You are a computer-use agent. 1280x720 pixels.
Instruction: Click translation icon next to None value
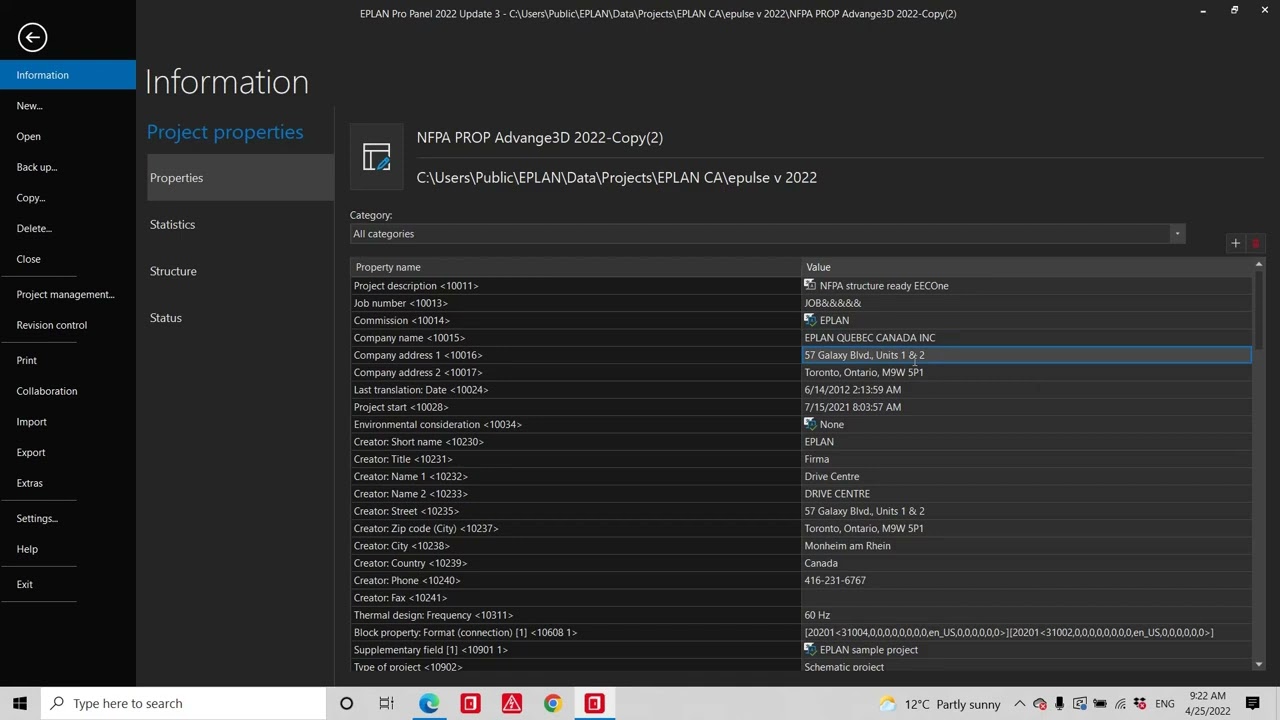click(810, 424)
